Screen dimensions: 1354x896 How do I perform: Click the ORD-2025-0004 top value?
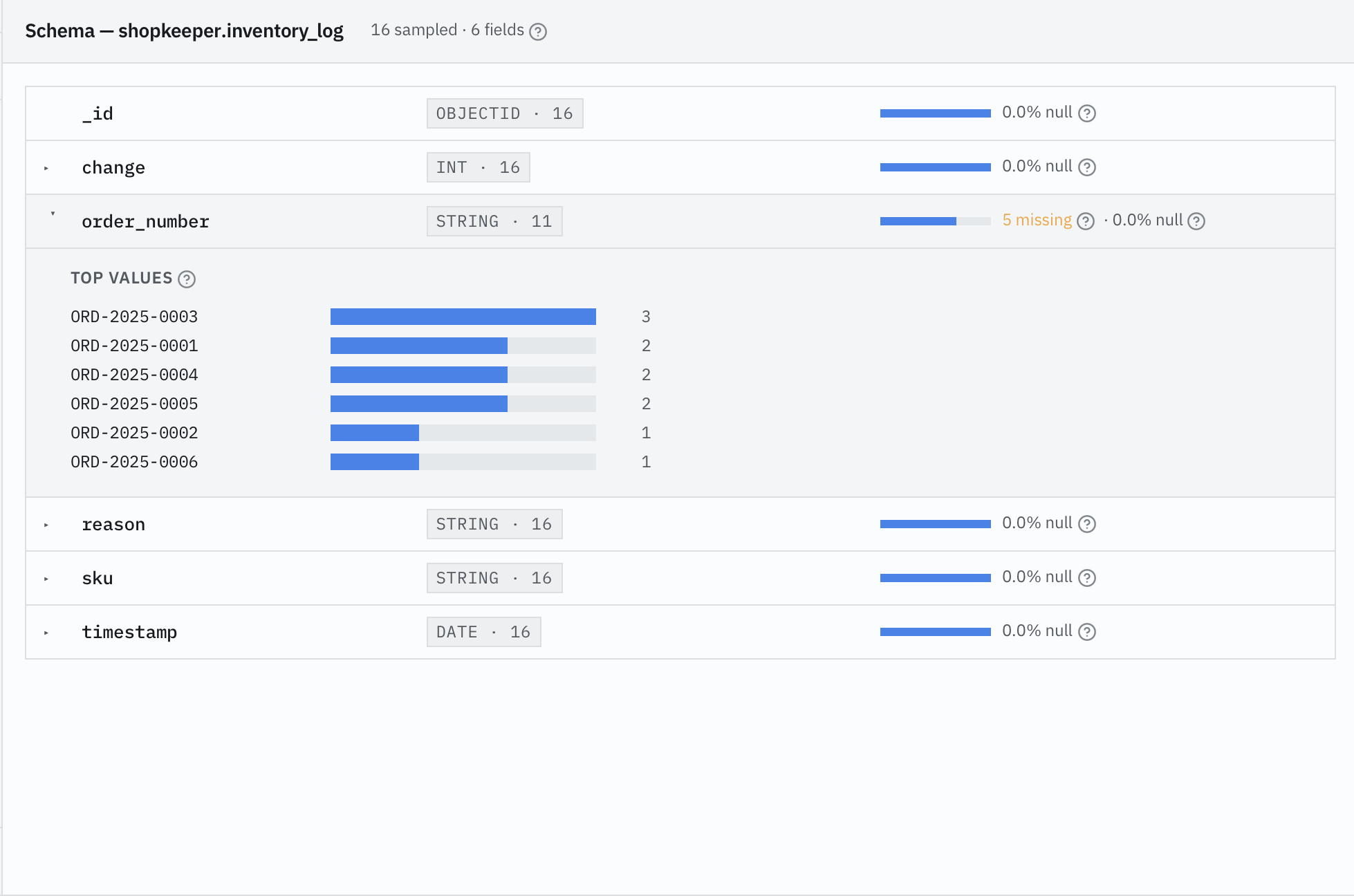click(134, 375)
